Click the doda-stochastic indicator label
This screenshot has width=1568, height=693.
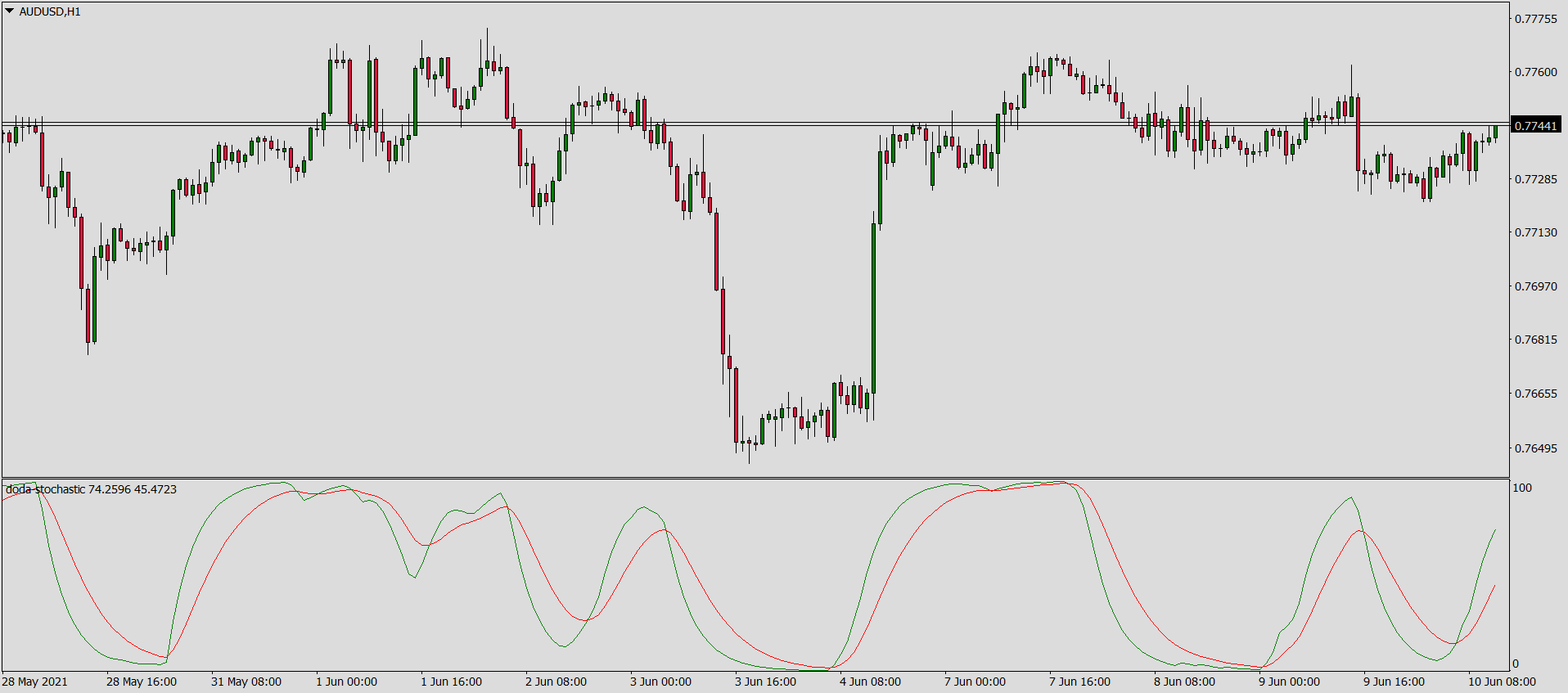91,489
